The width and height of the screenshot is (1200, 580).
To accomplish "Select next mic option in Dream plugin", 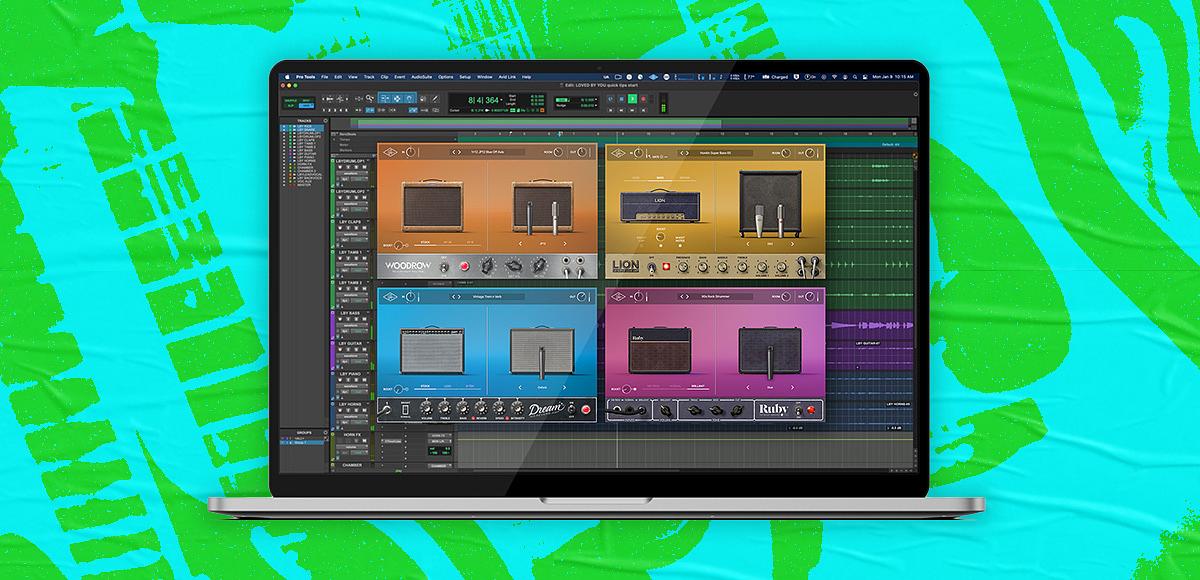I will [x=564, y=387].
